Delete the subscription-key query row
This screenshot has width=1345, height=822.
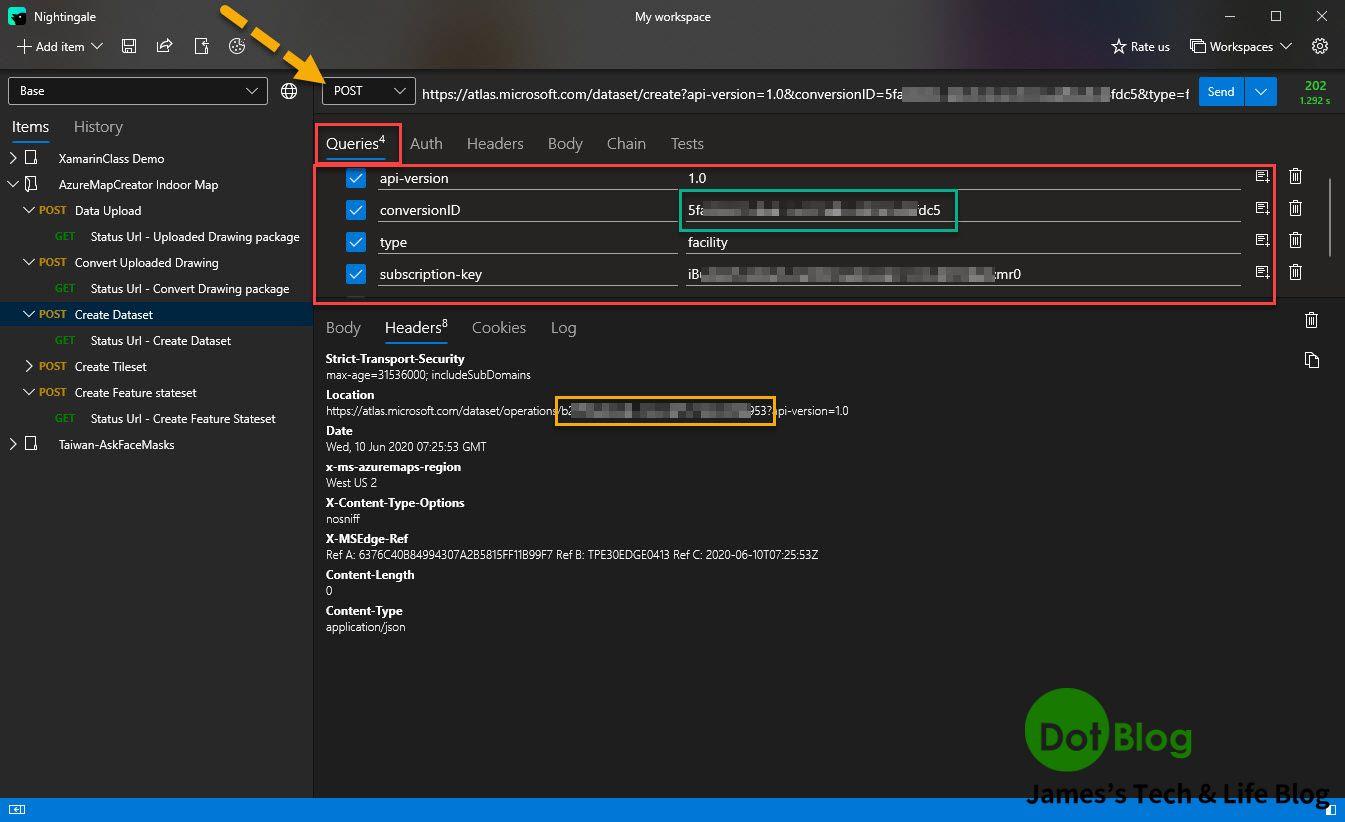tap(1295, 272)
